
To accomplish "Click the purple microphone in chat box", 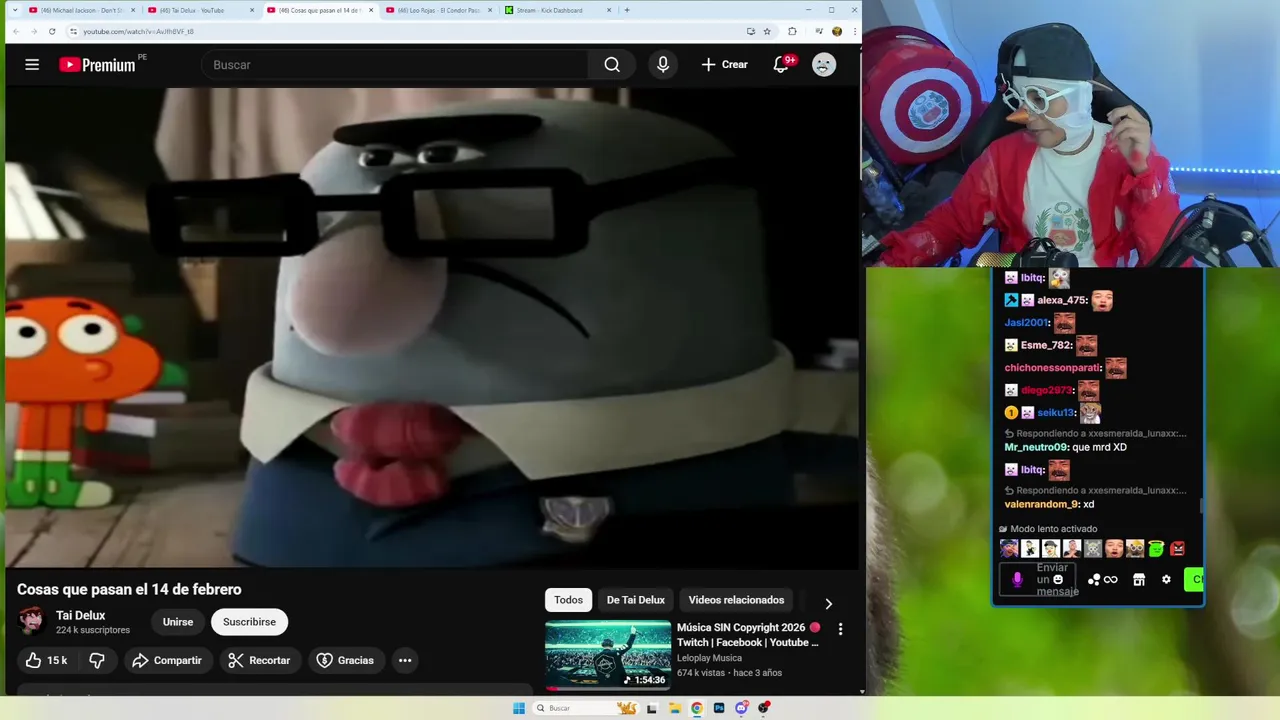I will (x=1017, y=579).
